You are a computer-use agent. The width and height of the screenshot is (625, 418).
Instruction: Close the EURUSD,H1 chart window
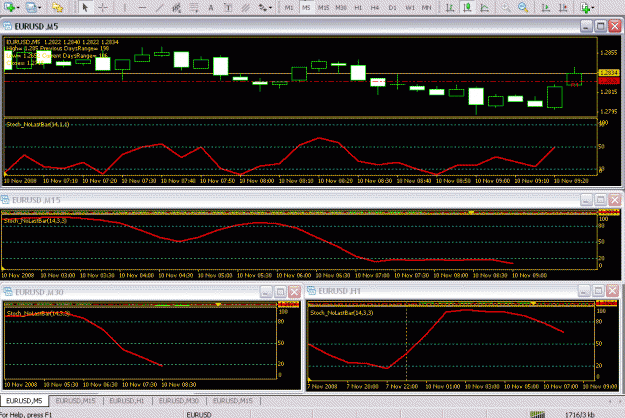pos(613,291)
